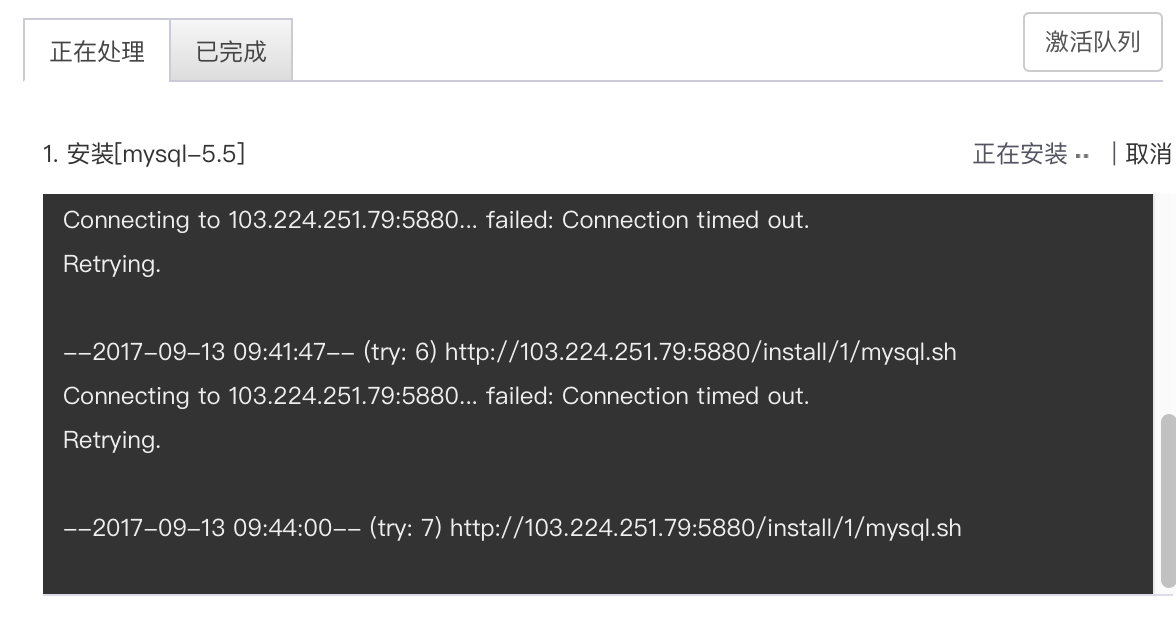Viewport: 1176px width, 628px height.
Task: Click the (try: 7) attempt label
Action: [405, 527]
